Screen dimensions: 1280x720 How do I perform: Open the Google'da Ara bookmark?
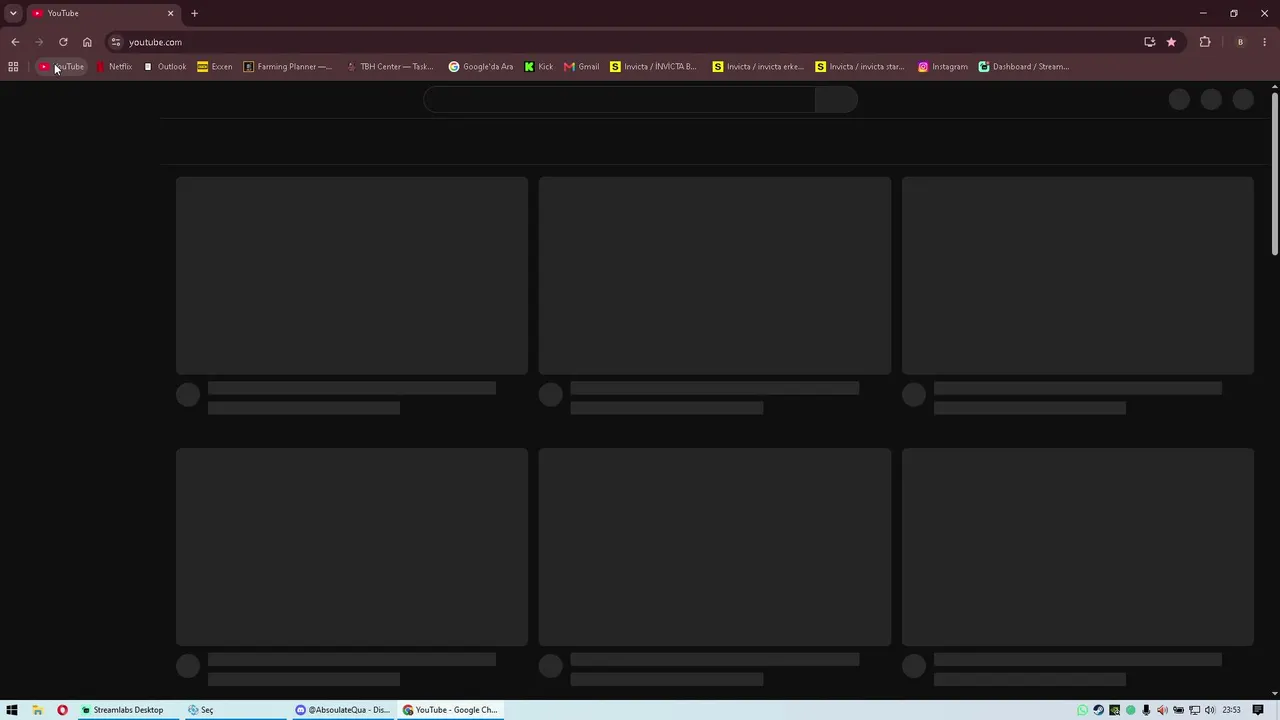point(481,67)
